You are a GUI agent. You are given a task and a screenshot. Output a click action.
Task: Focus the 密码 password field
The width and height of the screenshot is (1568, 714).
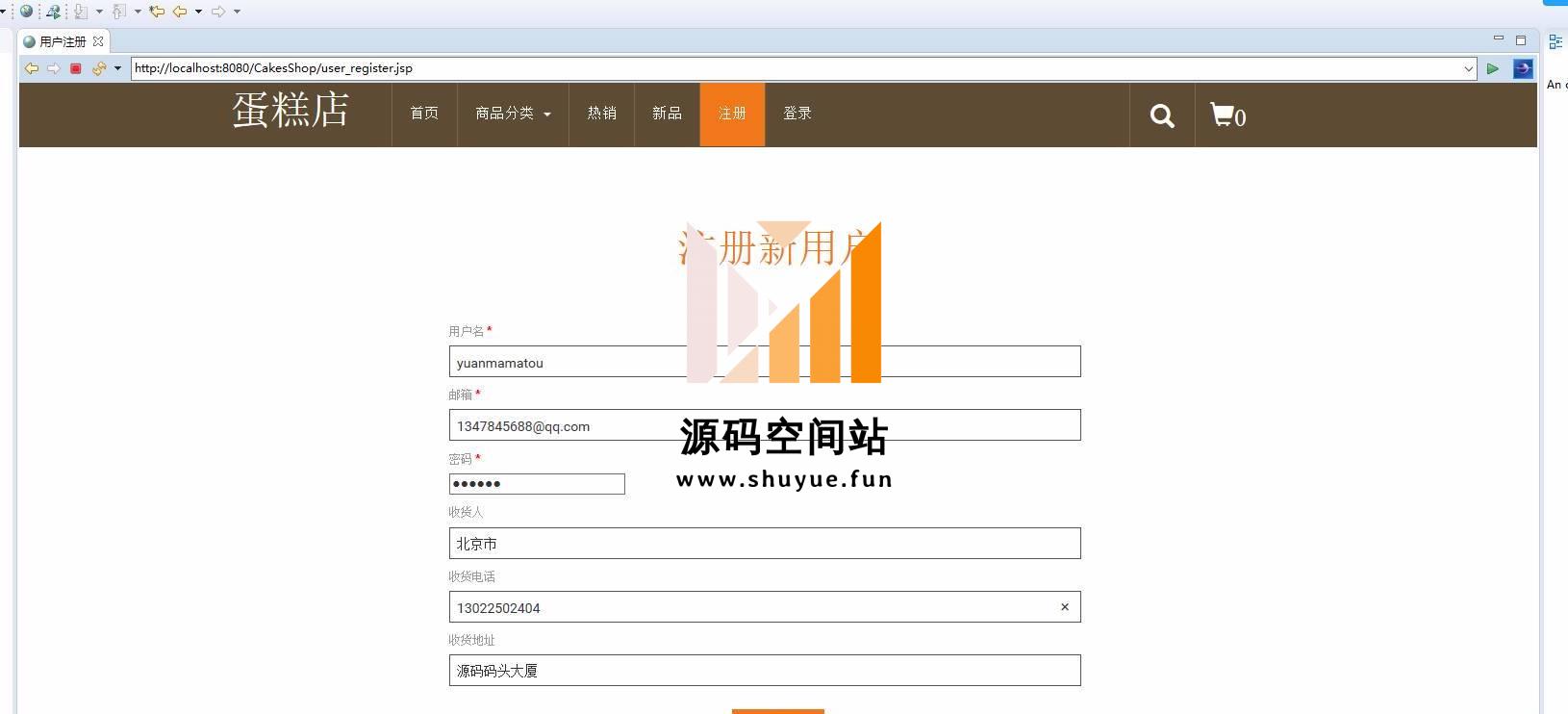click(x=537, y=484)
